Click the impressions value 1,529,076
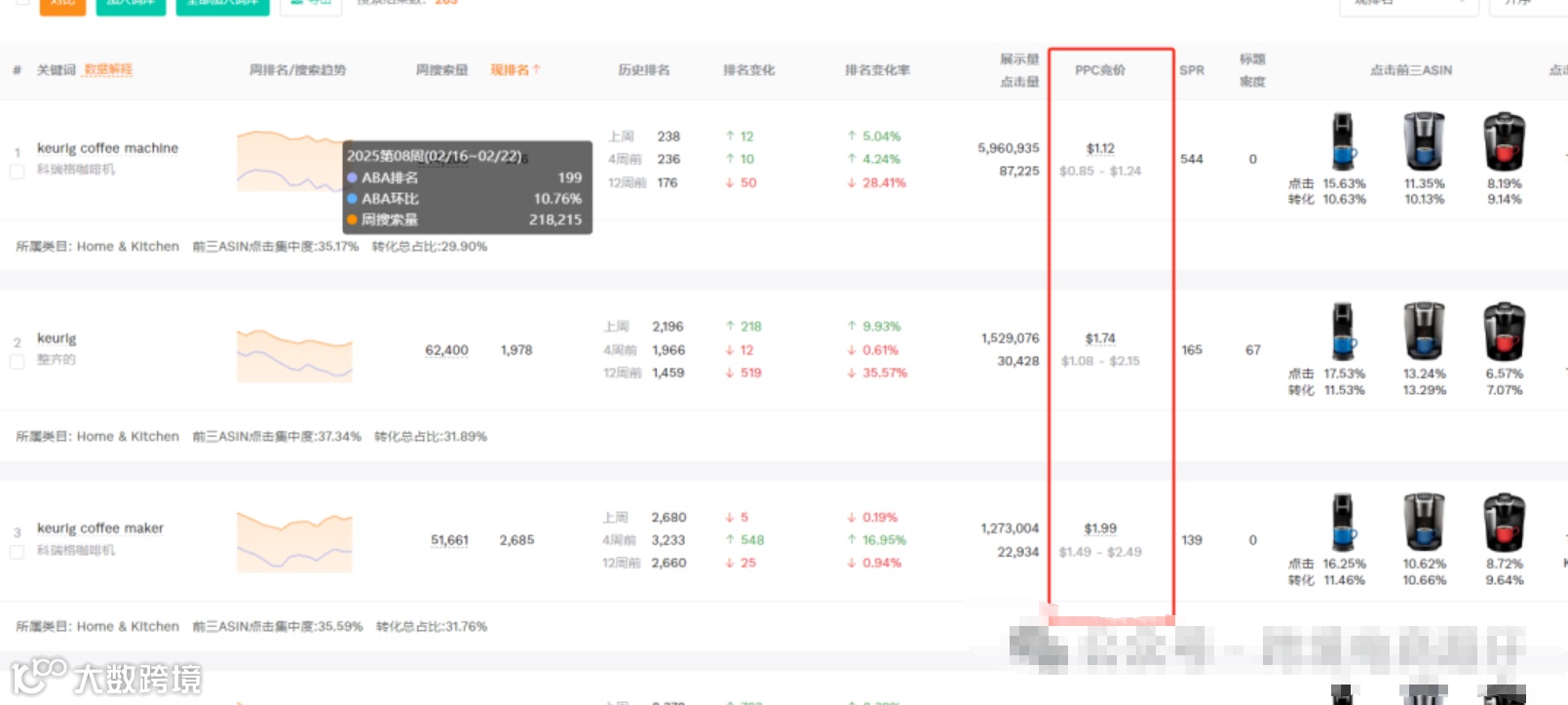1568x705 pixels. (1010, 338)
